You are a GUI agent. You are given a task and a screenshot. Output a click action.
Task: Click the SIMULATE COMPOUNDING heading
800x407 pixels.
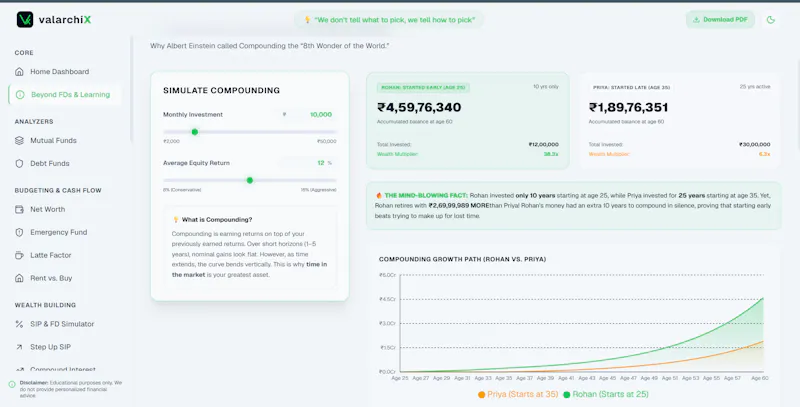(221, 90)
